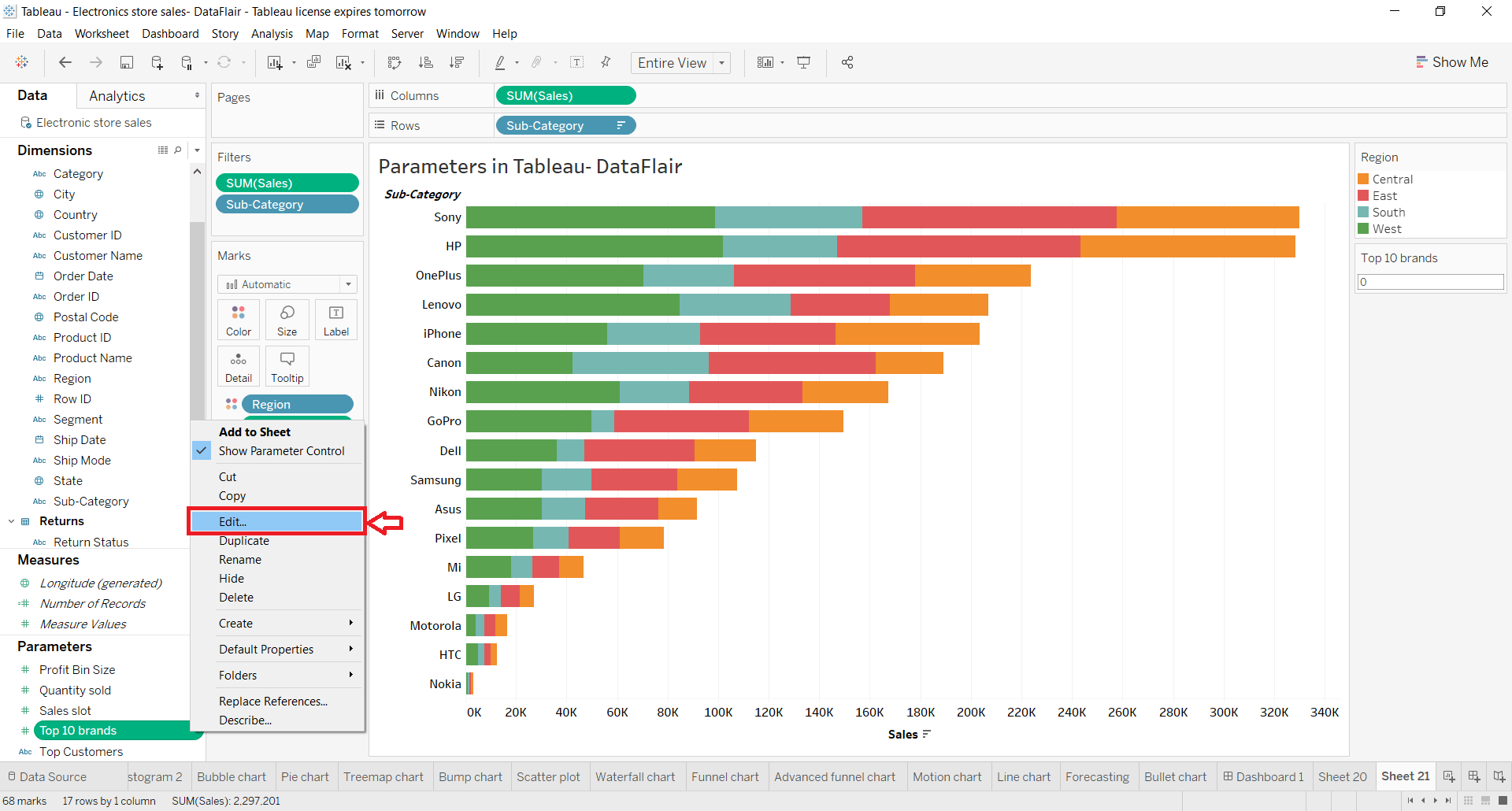Click the Highlight pen icon in the toolbar

click(x=501, y=62)
